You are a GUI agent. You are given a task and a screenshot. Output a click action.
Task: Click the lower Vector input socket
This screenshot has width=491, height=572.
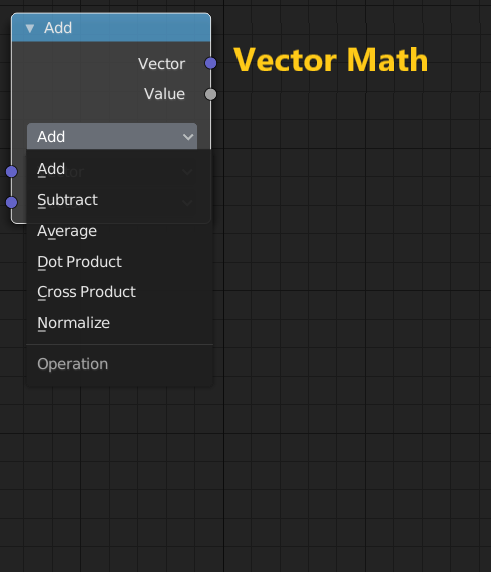pyautogui.click(x=11, y=202)
